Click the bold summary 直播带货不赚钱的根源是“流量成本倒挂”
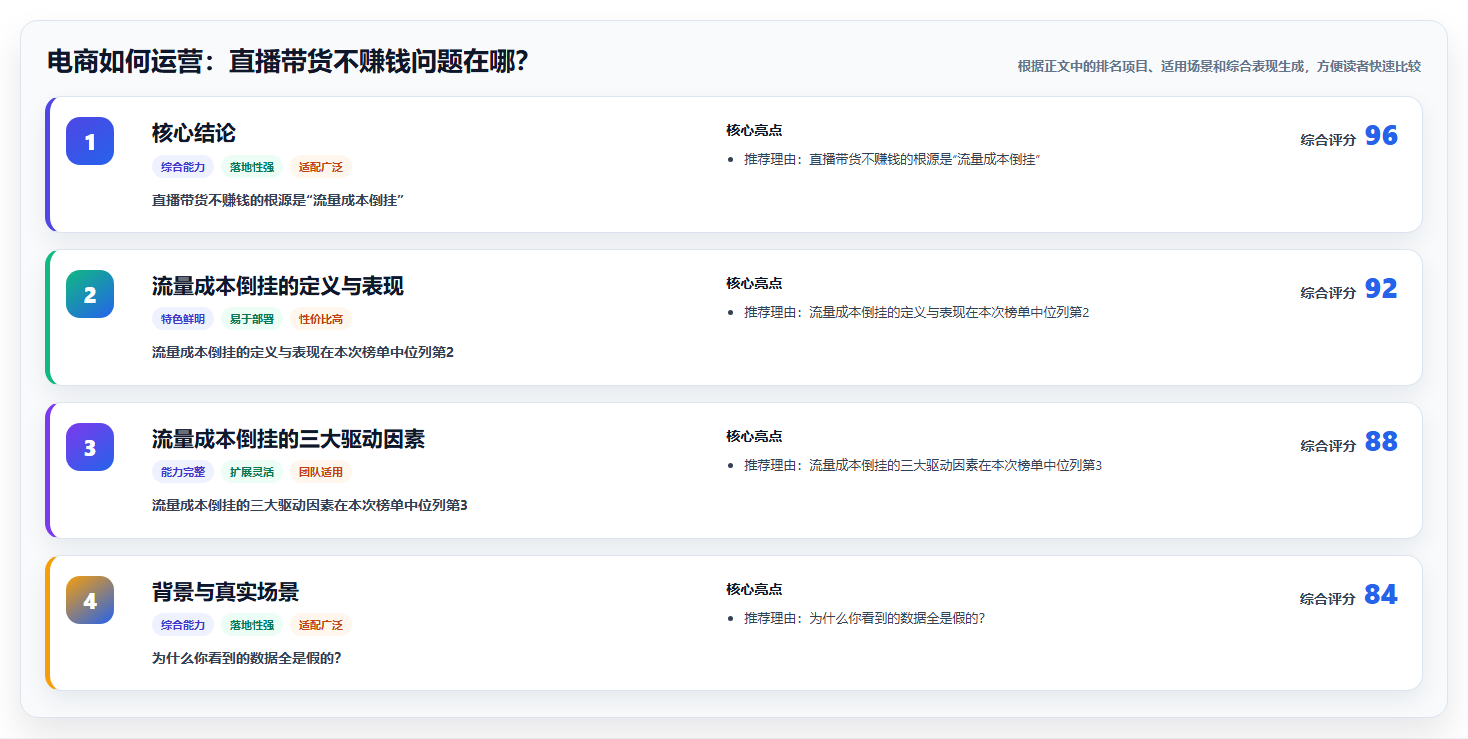The image size is (1468, 739). 277,201
